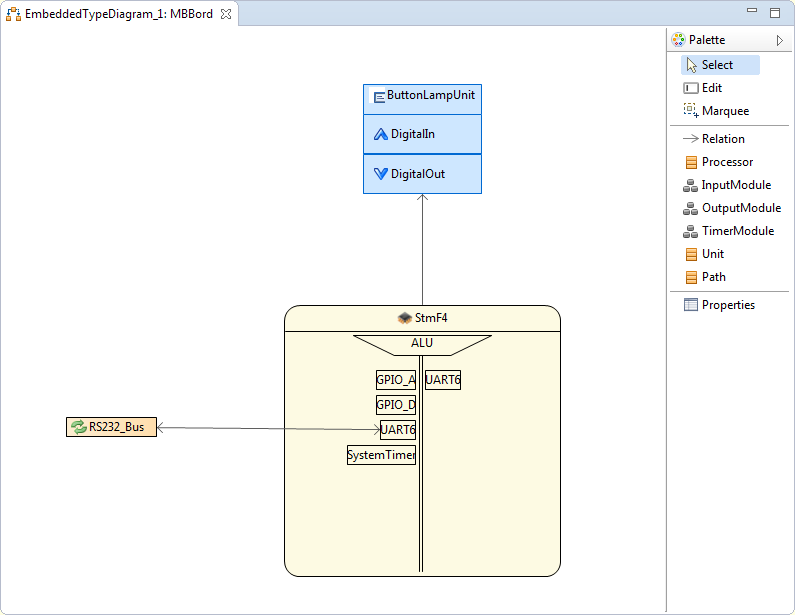Viewport: 795px width, 615px height.
Task: Choose OutputModule from the palette
Action: point(740,208)
